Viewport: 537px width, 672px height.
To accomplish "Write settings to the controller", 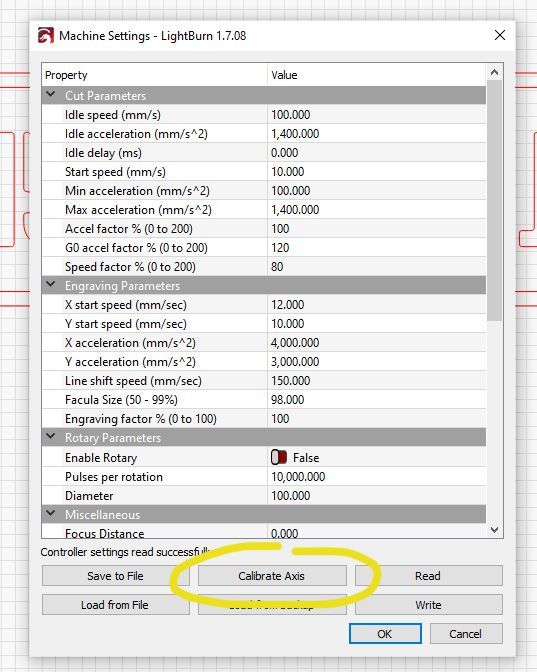I will 428,605.
